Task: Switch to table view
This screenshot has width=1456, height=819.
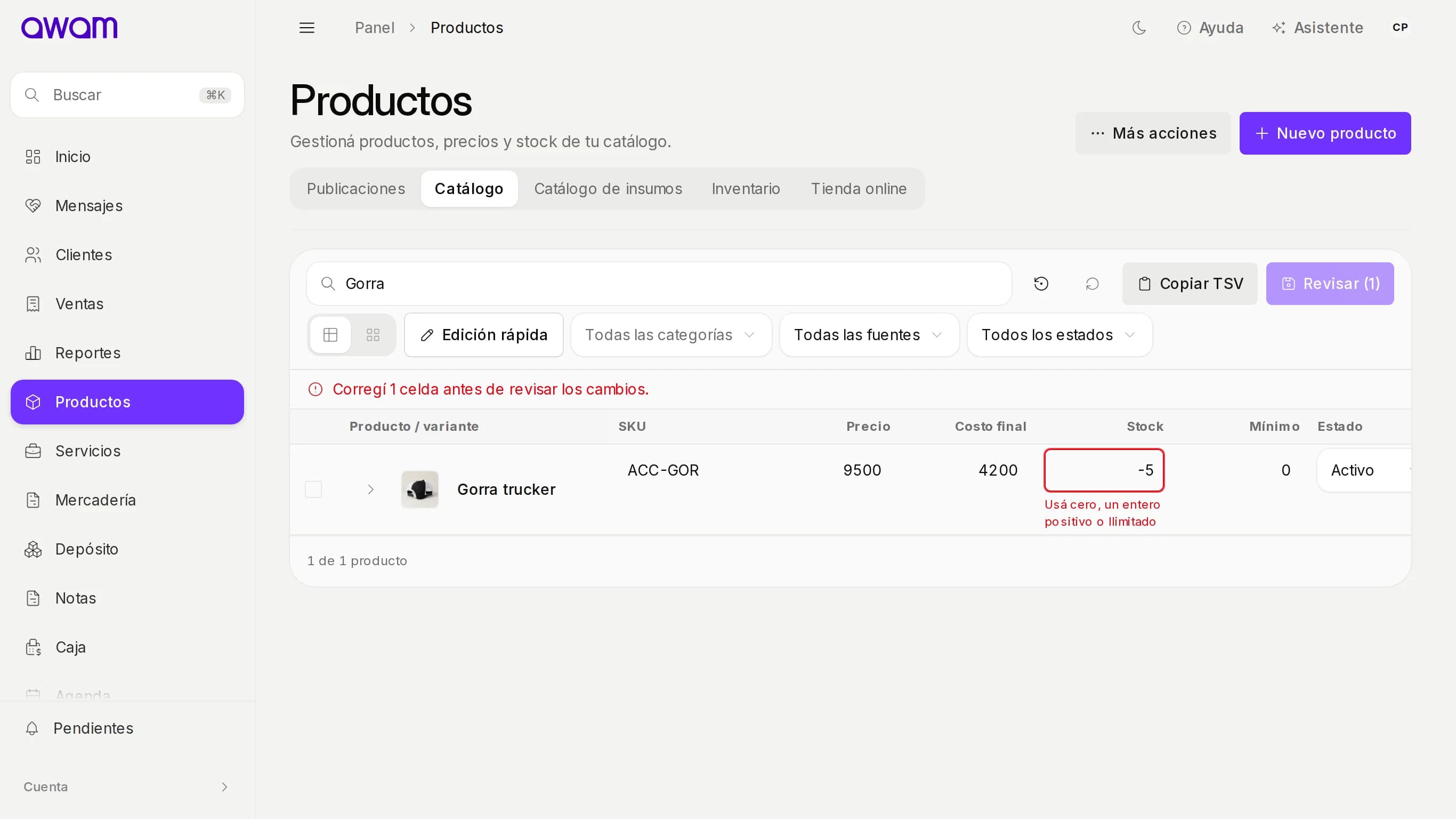Action: coord(330,335)
